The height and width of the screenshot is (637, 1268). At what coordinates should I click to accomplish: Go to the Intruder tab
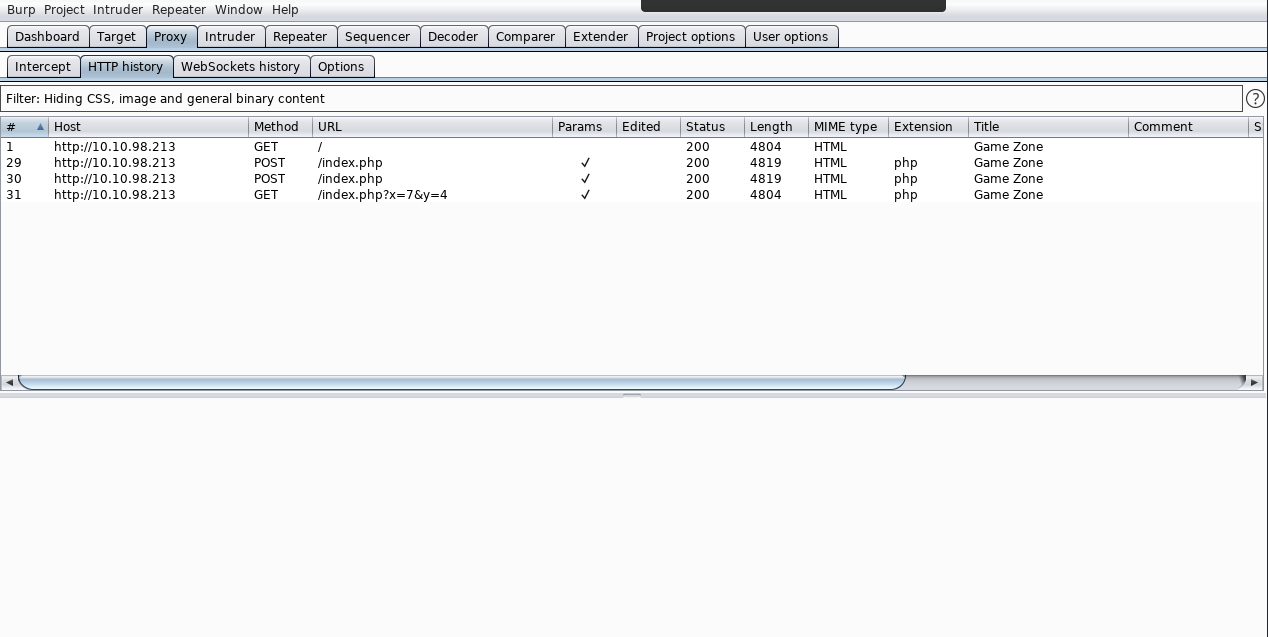pyautogui.click(x=230, y=37)
